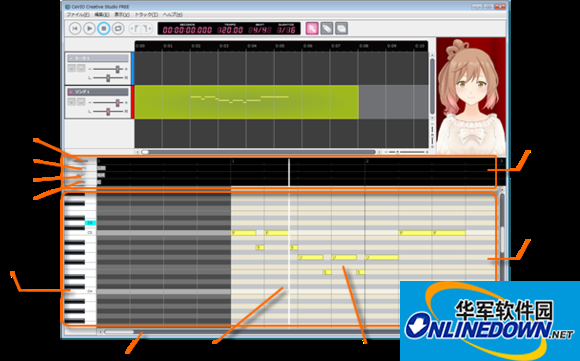Click the timeline zoom slider
This screenshot has height=361, width=580.
tap(406, 152)
